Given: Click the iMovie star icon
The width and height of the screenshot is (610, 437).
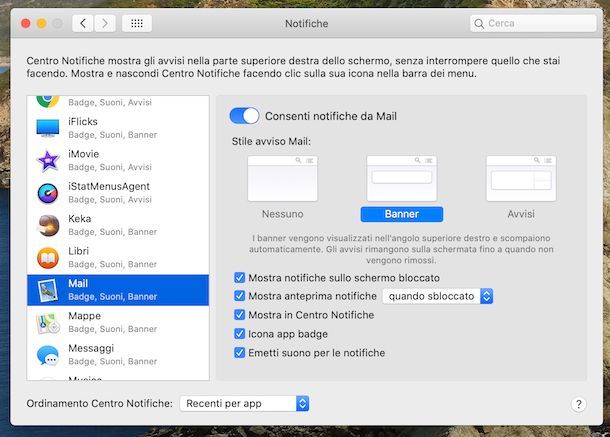Looking at the screenshot, I should pos(48,160).
